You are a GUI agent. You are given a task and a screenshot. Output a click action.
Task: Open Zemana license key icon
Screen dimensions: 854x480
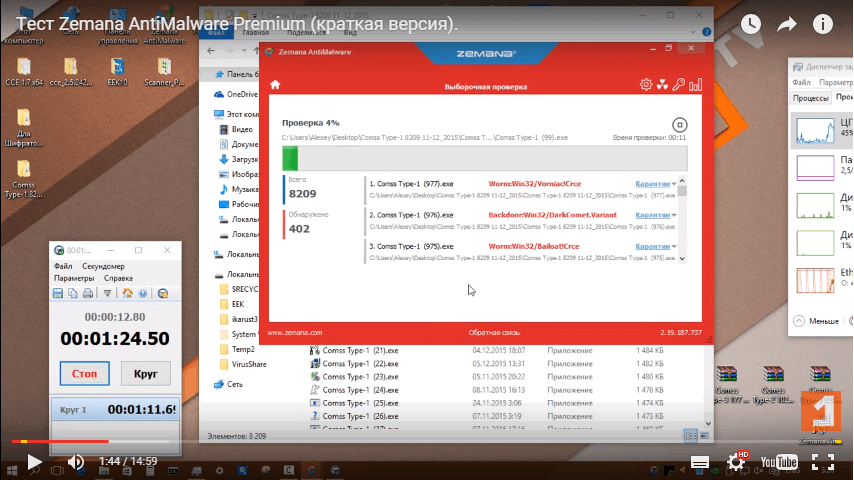[x=679, y=84]
